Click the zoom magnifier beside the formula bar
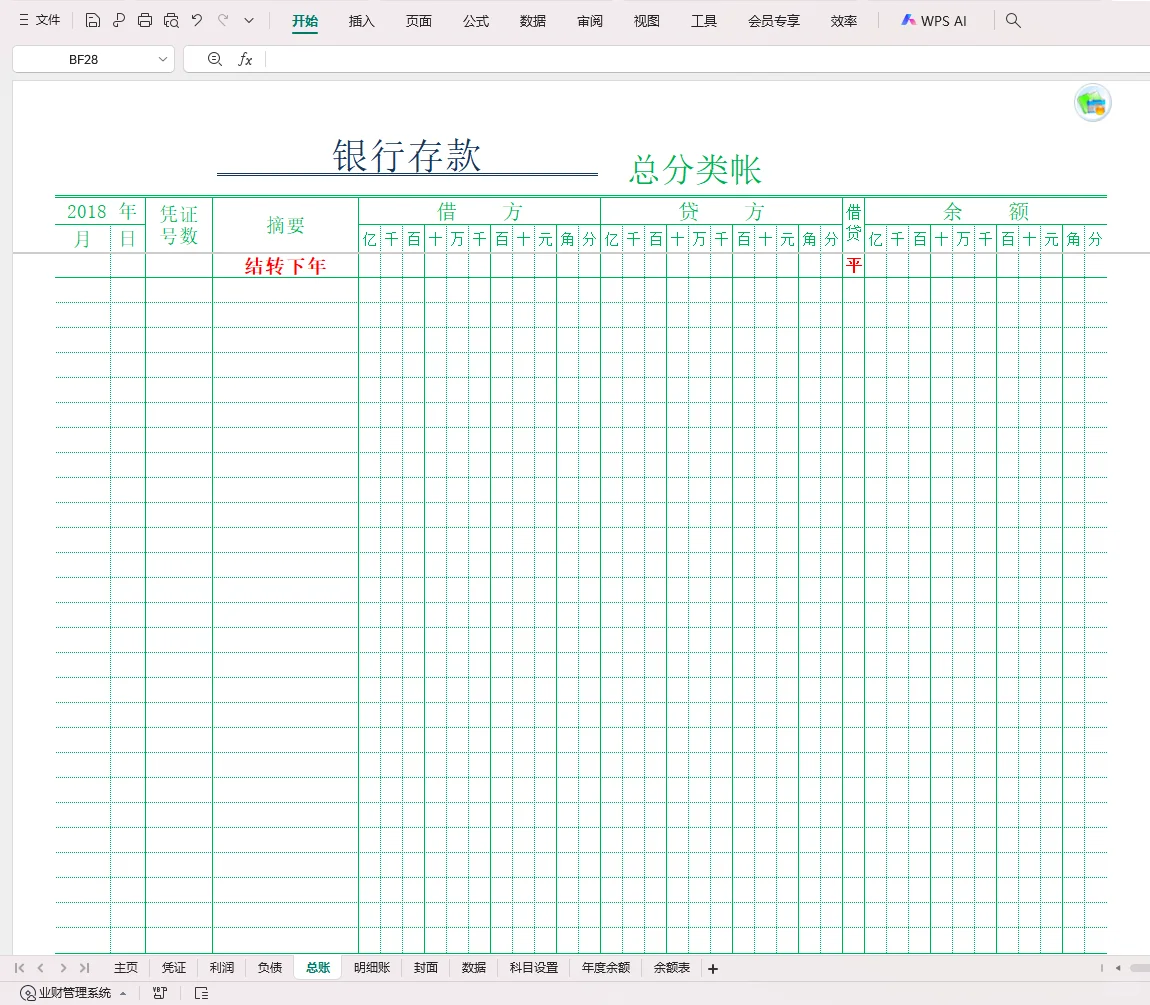The image size is (1150, 1005). (215, 59)
